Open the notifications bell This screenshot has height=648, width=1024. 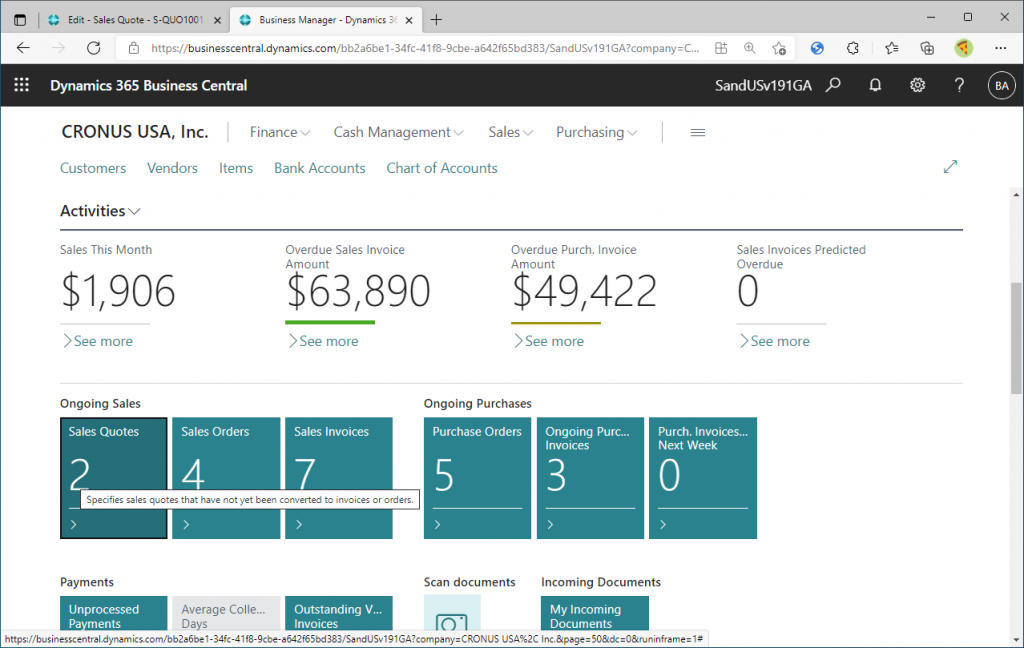coord(875,85)
